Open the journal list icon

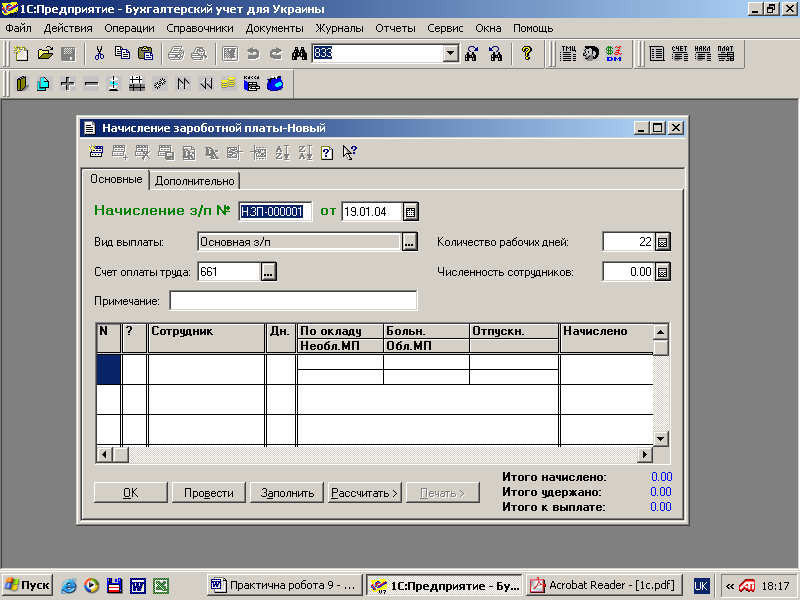[657, 53]
